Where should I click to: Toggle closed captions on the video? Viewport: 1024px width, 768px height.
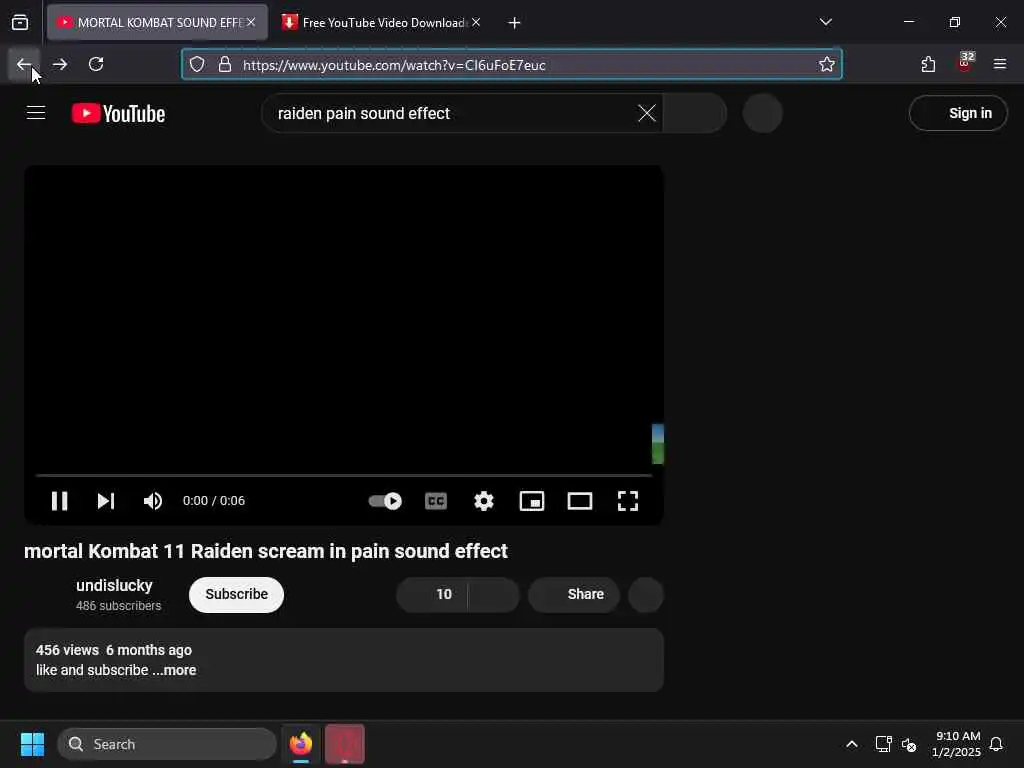pos(436,501)
